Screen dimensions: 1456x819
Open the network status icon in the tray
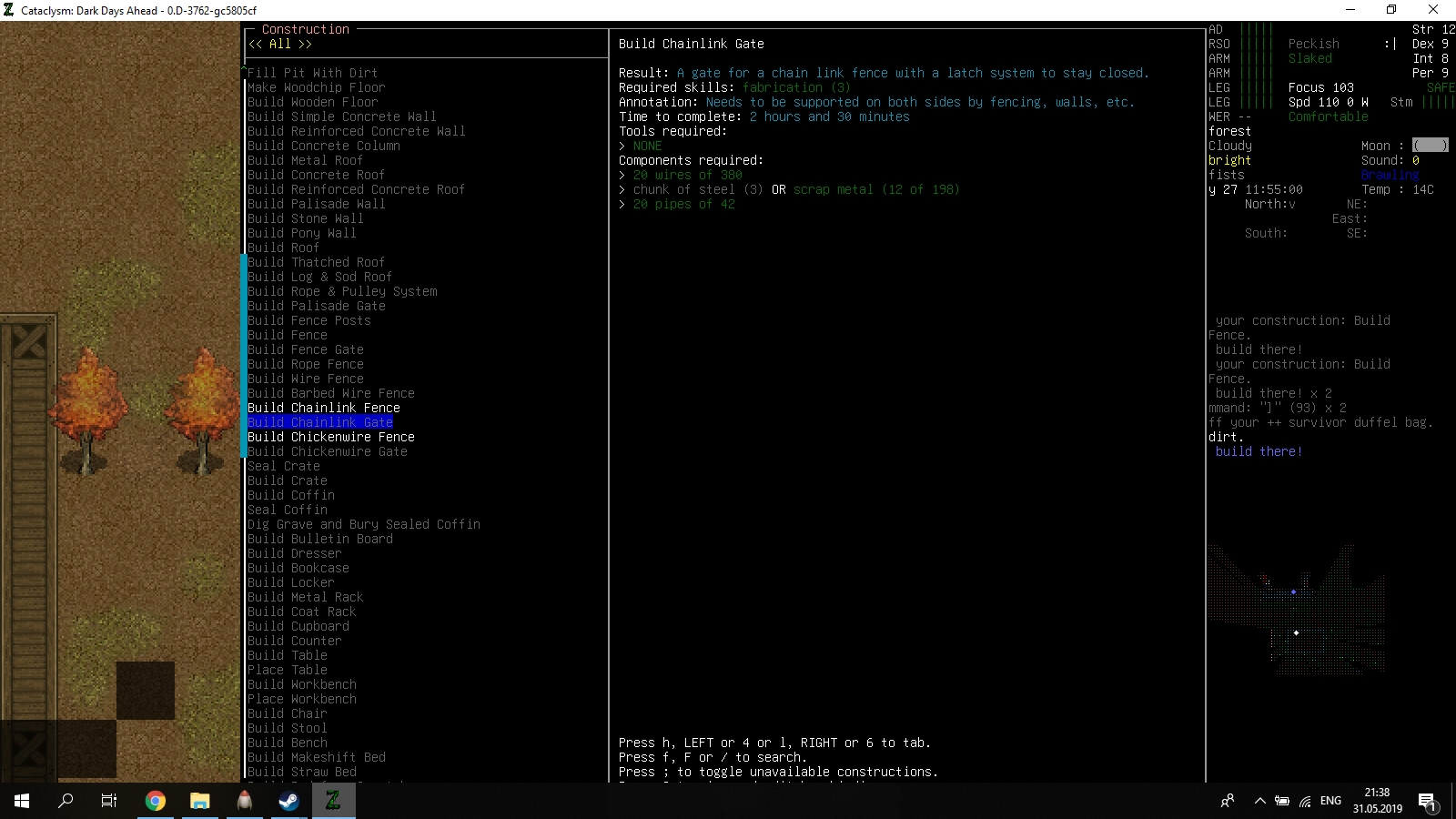[x=1307, y=802]
